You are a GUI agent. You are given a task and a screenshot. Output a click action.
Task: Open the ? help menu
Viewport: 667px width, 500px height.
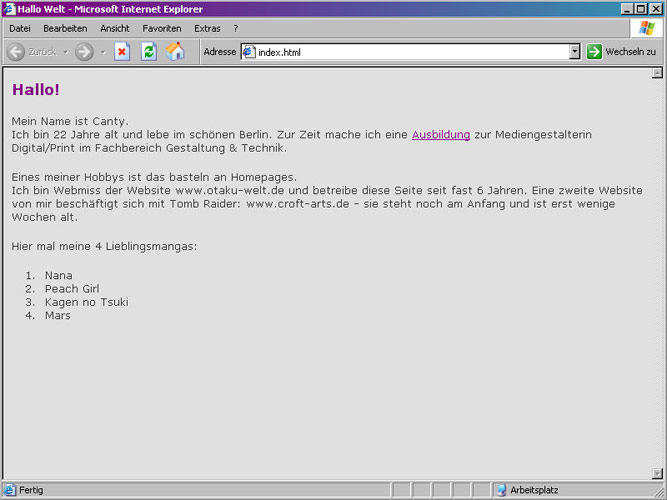click(236, 29)
